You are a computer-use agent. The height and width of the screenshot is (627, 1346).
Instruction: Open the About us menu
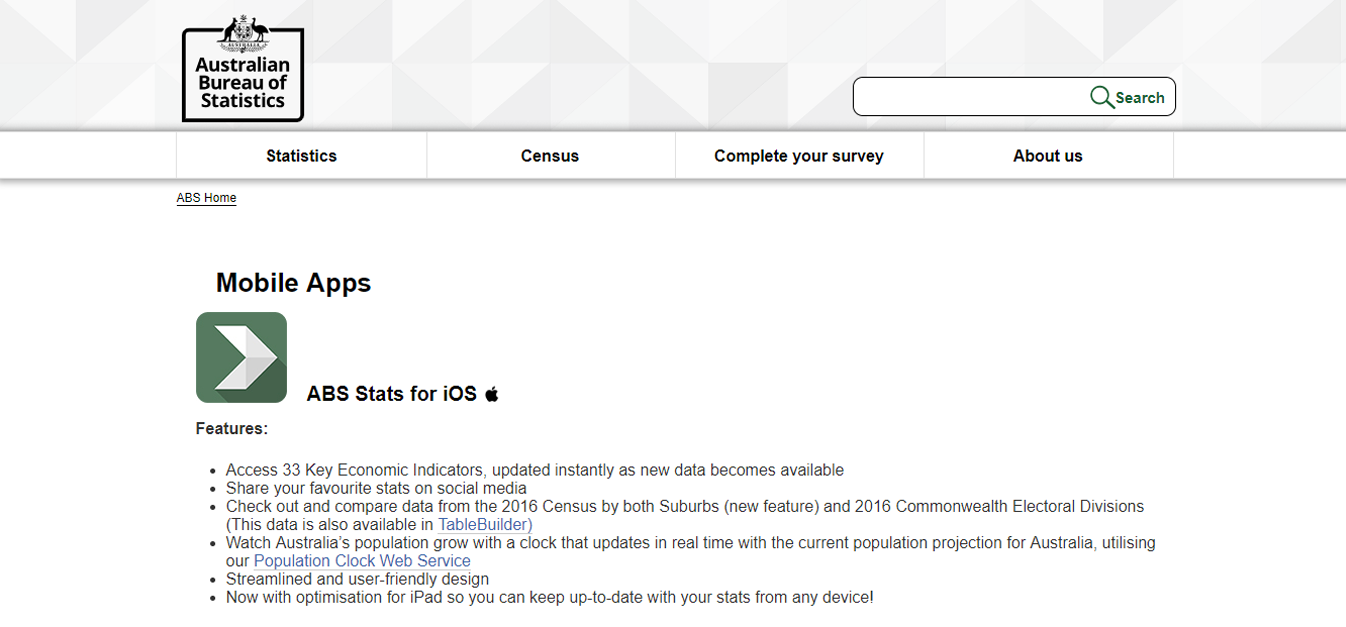(1048, 156)
